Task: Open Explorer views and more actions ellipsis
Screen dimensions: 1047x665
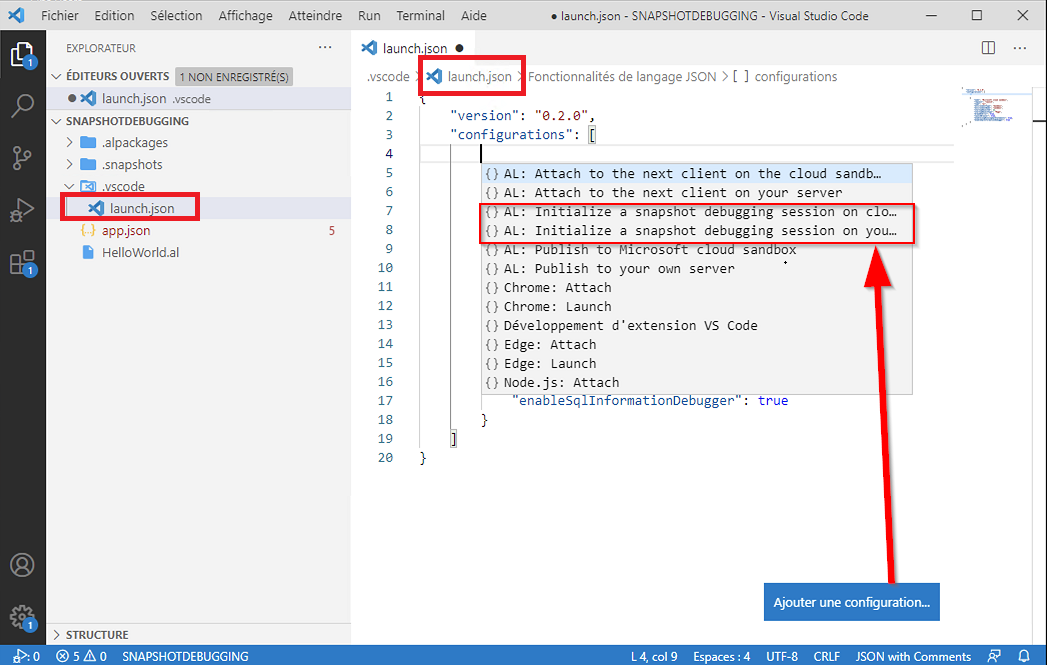Action: pyautogui.click(x=325, y=47)
